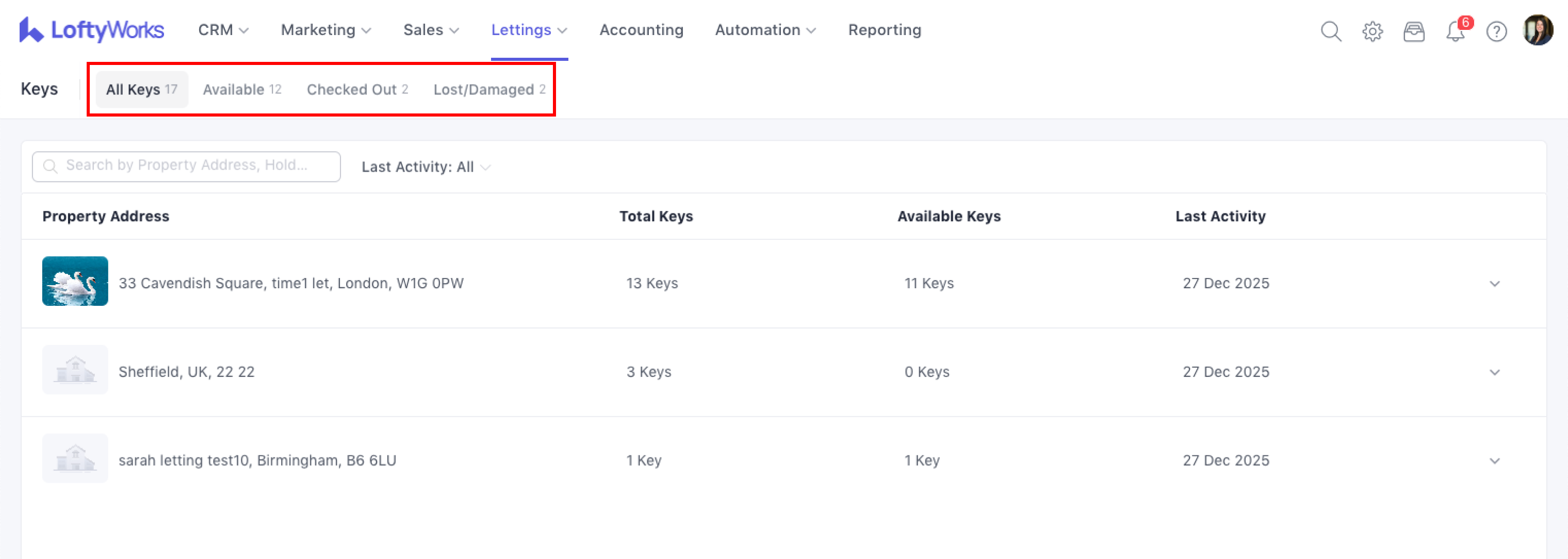Open the inbox tray icon

tap(1413, 30)
